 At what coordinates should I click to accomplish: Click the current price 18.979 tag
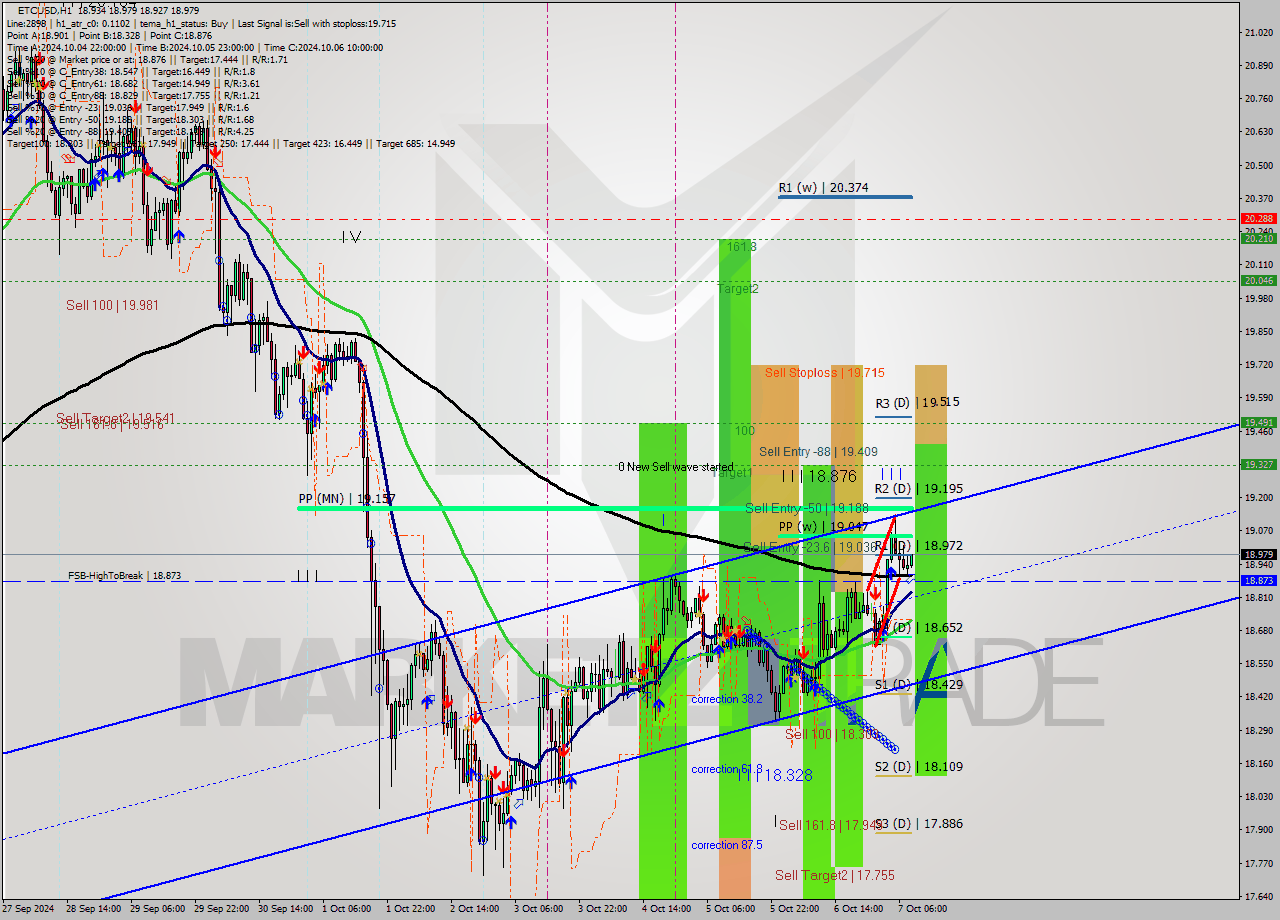1258,554
